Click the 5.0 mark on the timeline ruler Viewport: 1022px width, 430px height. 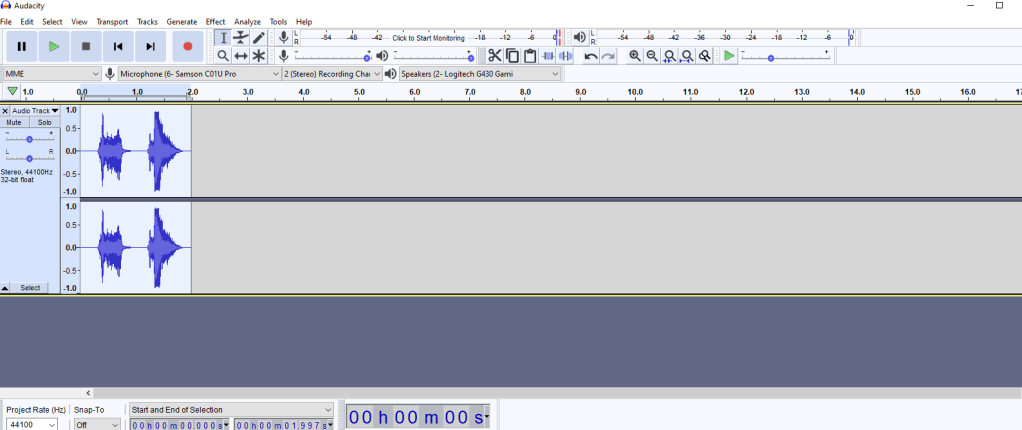point(359,92)
